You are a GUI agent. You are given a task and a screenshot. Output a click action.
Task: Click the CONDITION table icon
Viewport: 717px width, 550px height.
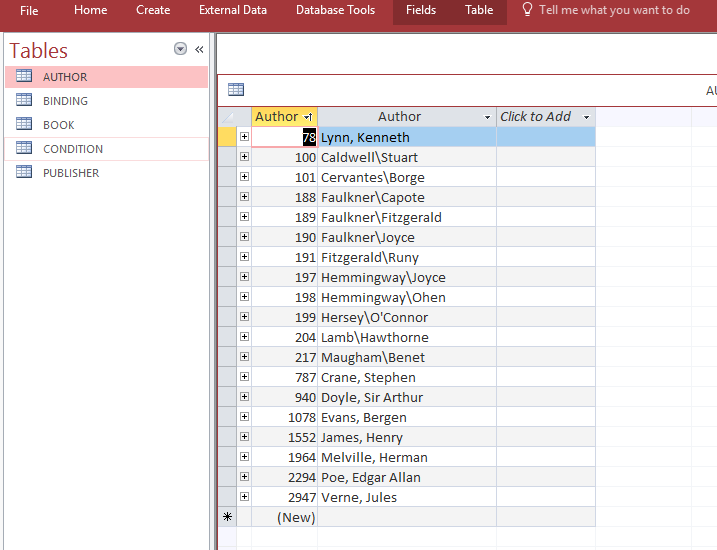click(24, 149)
